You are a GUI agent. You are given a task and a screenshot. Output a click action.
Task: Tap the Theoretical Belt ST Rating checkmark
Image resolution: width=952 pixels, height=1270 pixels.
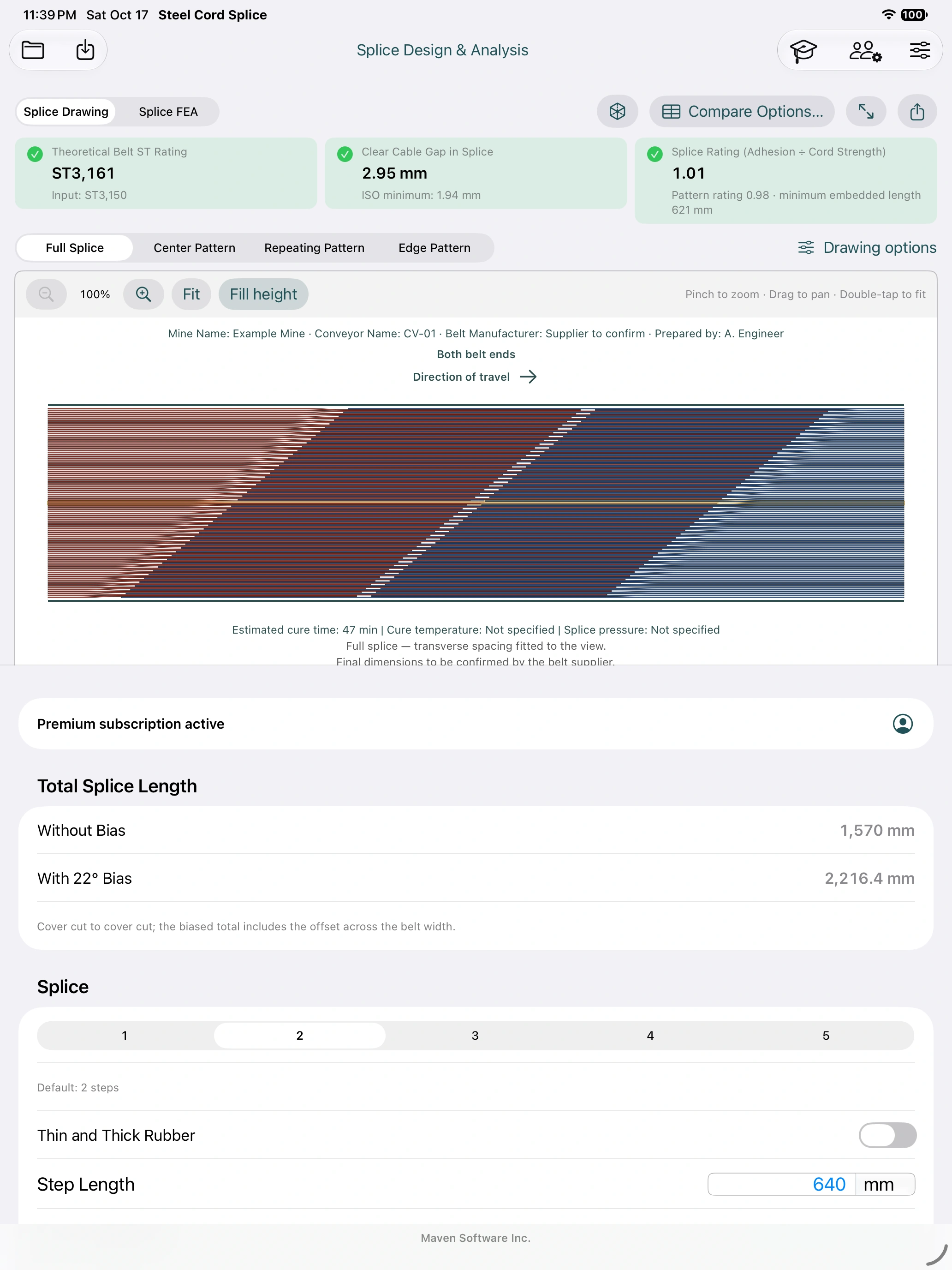click(35, 154)
